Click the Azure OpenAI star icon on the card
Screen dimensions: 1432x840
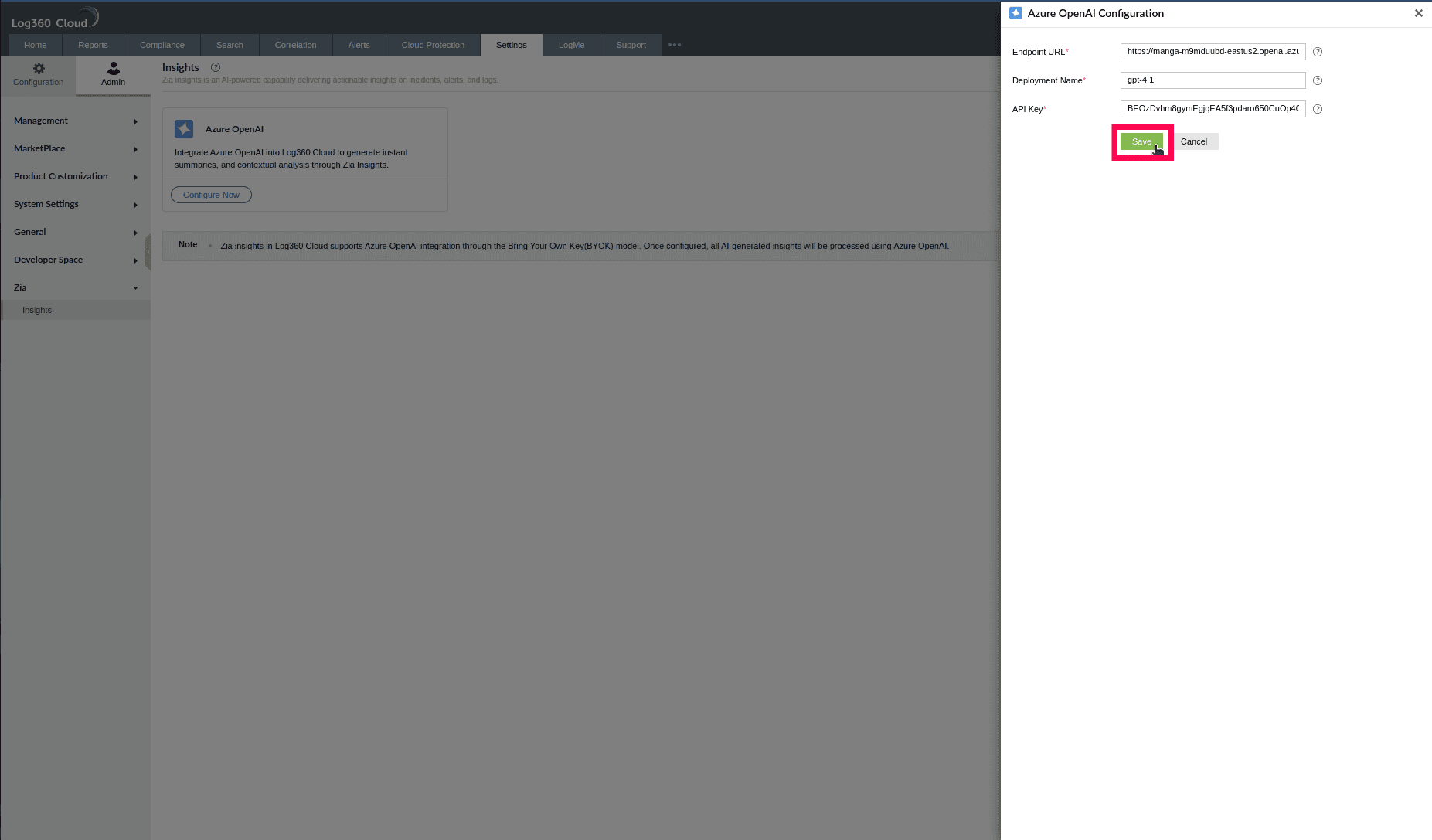click(x=184, y=129)
